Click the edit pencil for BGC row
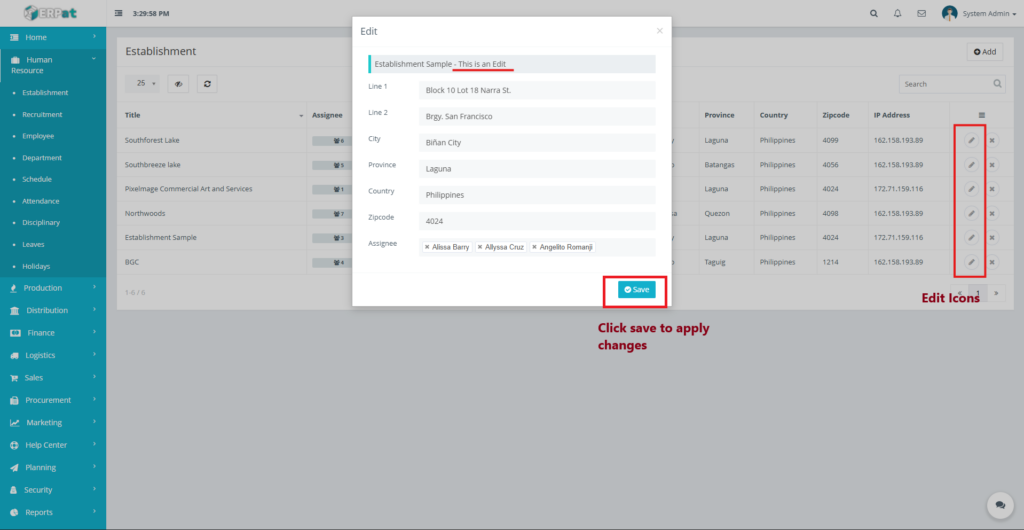1024x530 pixels. tap(971, 262)
